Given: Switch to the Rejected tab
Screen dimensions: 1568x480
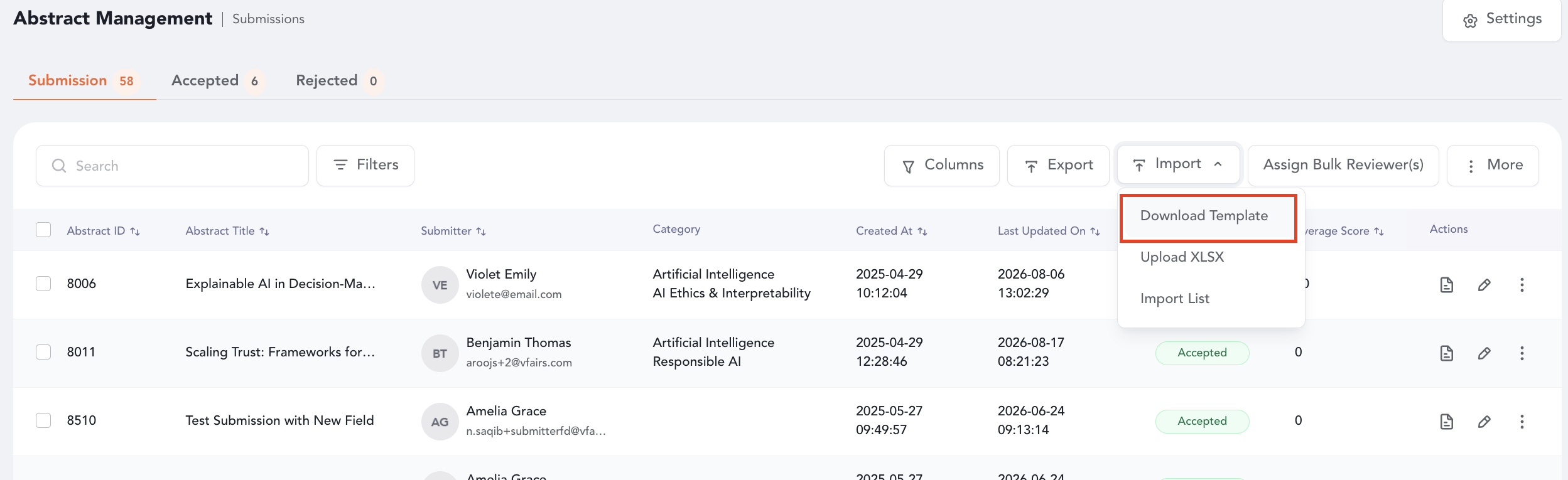Looking at the screenshot, I should pyautogui.click(x=339, y=81).
